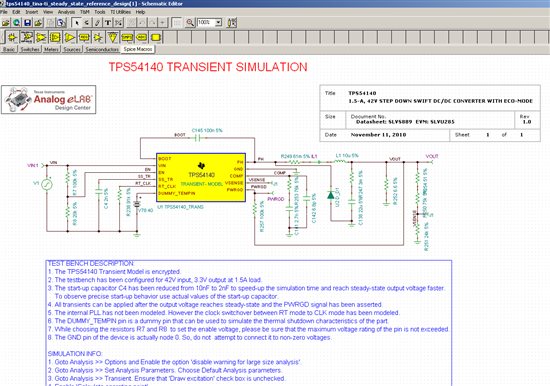550x386 pixels.
Task: Click the Save floppy disk icon
Action: point(27,23)
